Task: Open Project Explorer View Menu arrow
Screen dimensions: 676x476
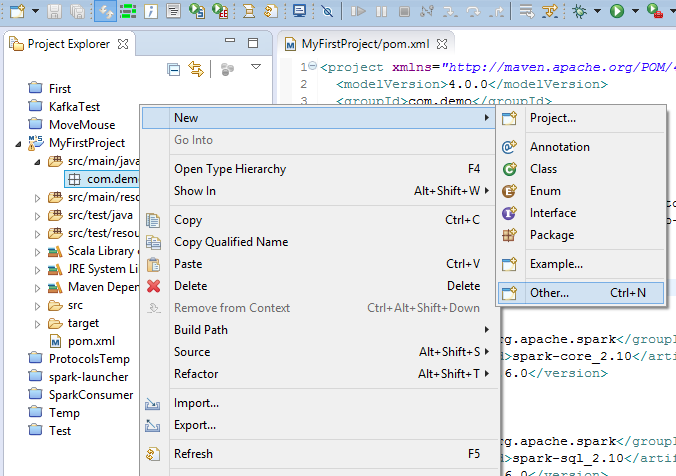Action: tap(256, 67)
